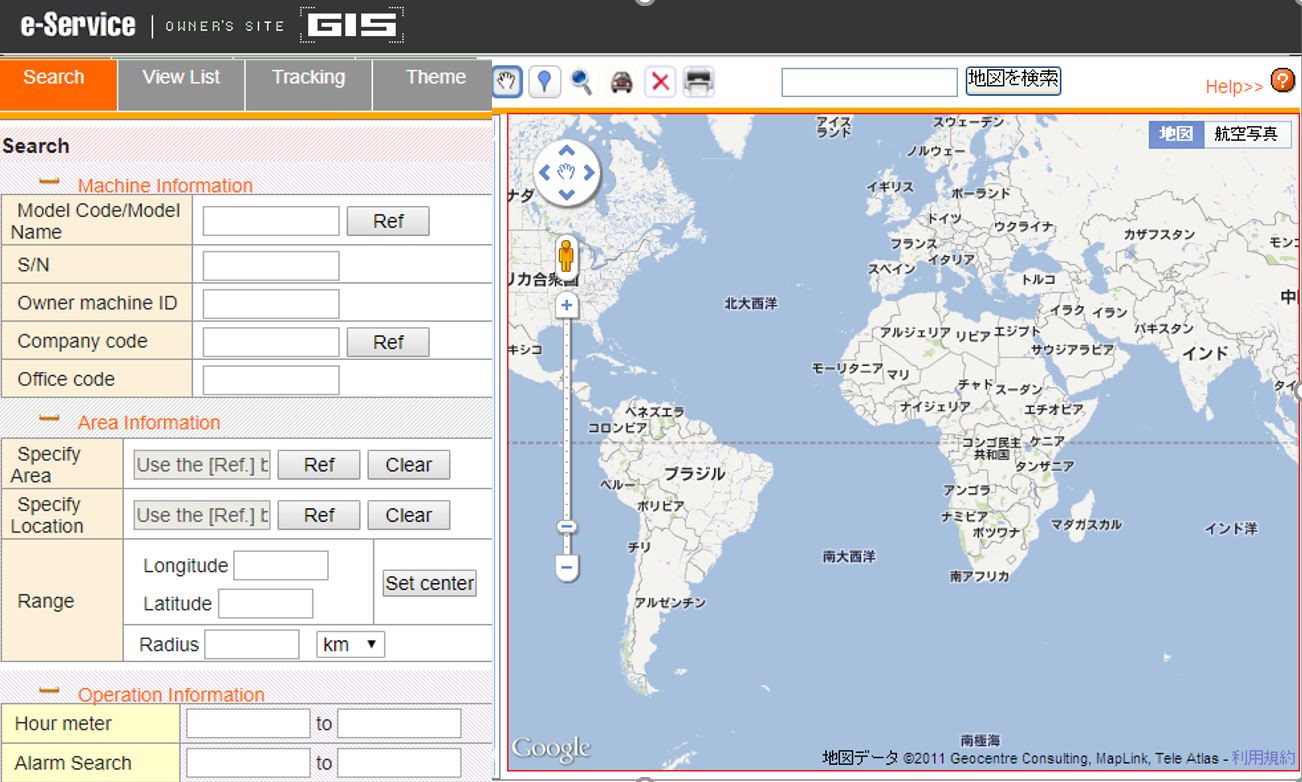This screenshot has height=782, width=1302.
Task: Activate the magnifier zoom tool
Action: [x=581, y=82]
